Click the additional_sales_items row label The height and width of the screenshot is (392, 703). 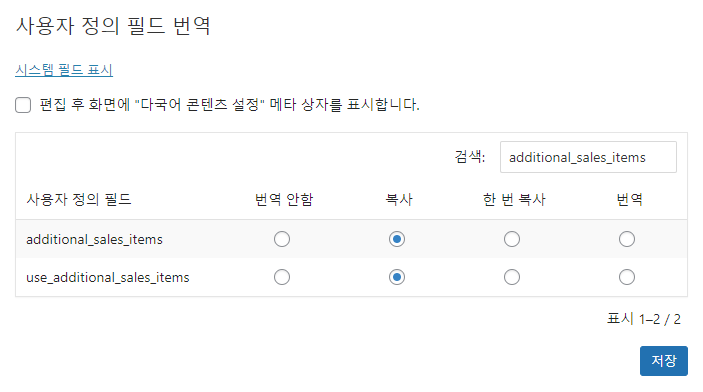pos(94,240)
